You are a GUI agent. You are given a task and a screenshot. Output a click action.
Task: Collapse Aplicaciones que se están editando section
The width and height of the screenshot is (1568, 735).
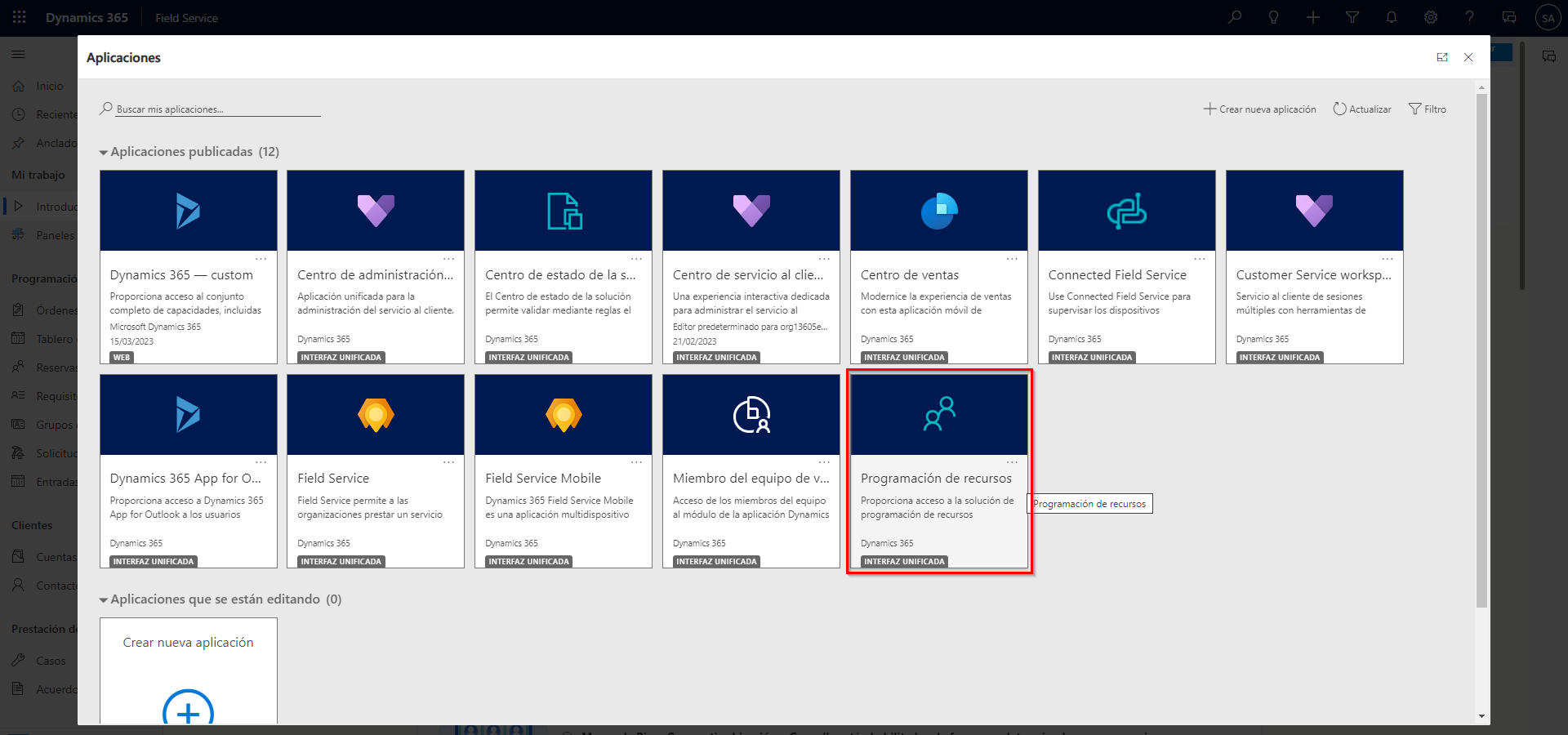coord(104,600)
